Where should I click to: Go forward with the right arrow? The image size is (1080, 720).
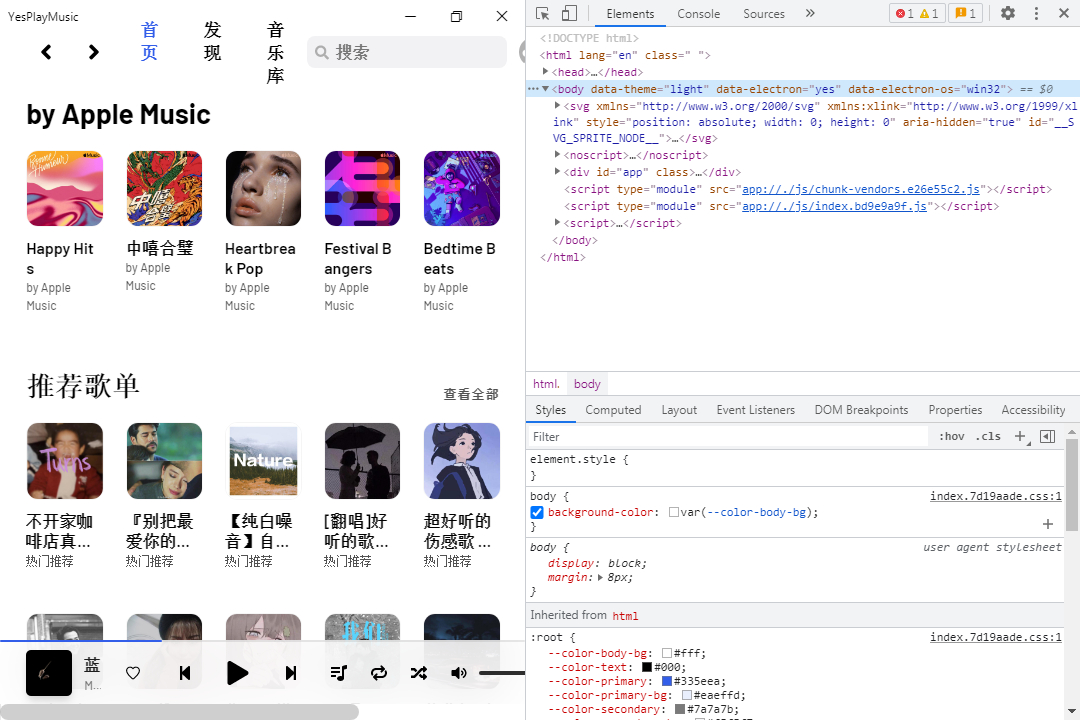(94, 52)
